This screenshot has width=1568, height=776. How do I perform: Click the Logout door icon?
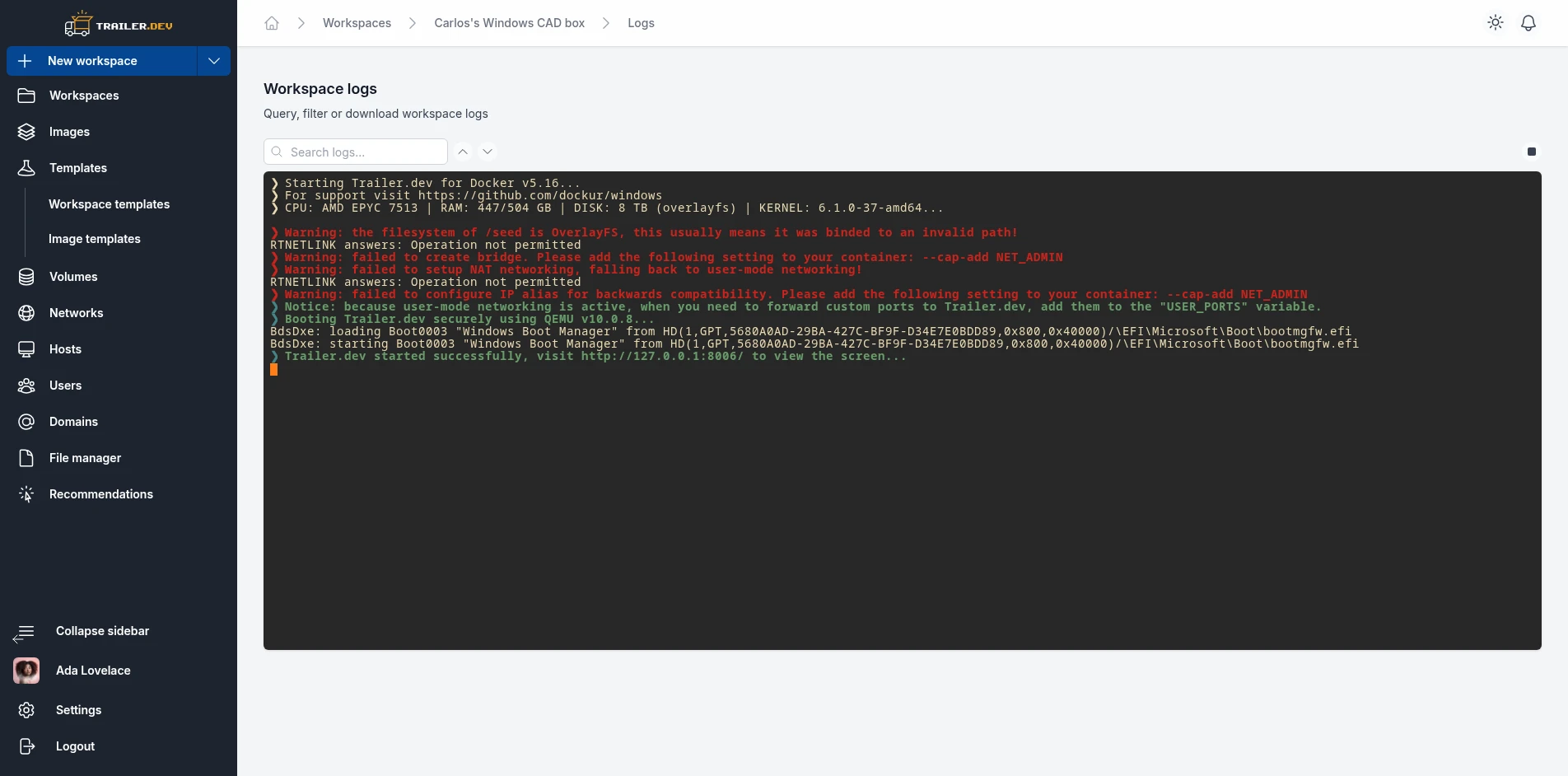pyautogui.click(x=26, y=746)
